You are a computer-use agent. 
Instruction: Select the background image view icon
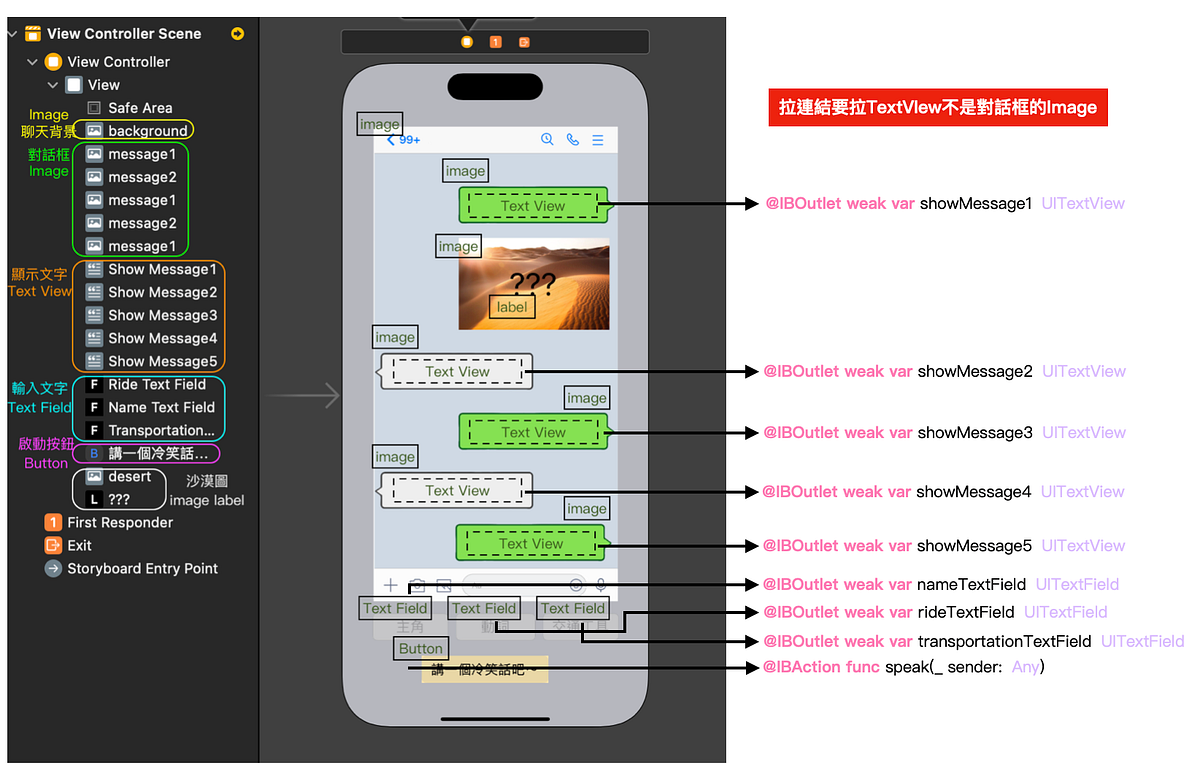[94, 130]
